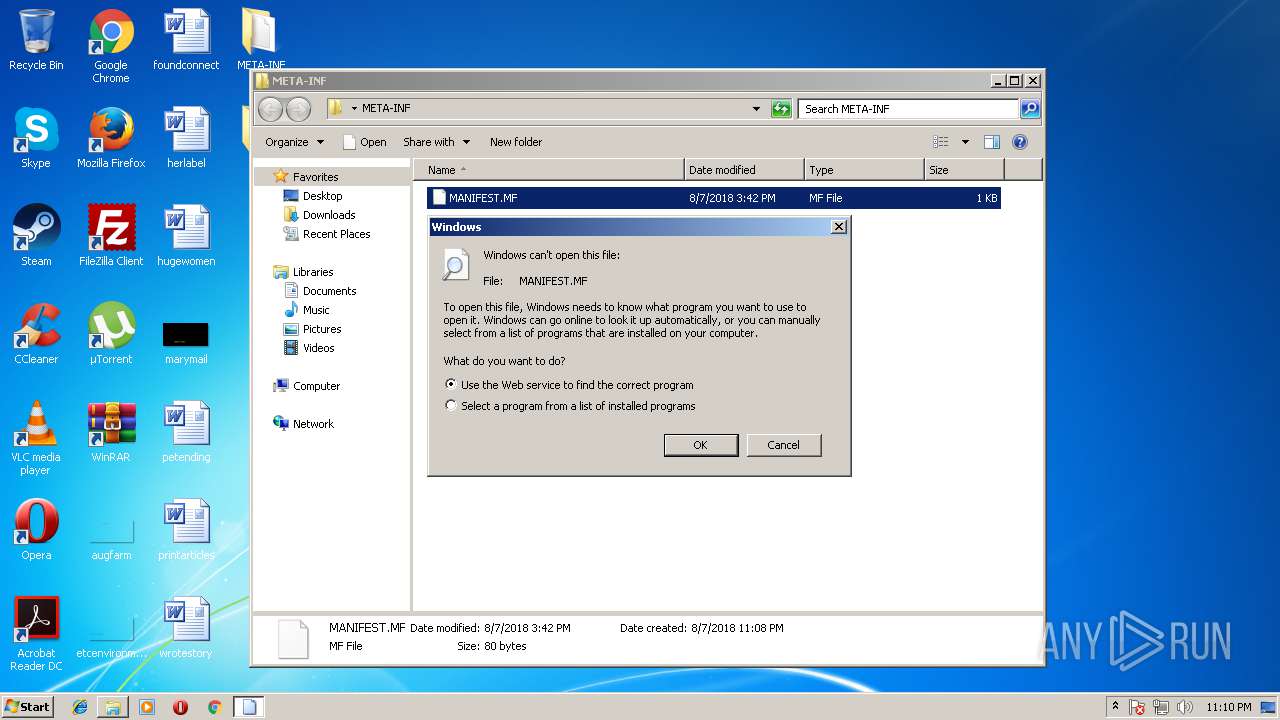The width and height of the screenshot is (1280, 720).
Task: Select the herlabel document icon
Action: [186, 138]
